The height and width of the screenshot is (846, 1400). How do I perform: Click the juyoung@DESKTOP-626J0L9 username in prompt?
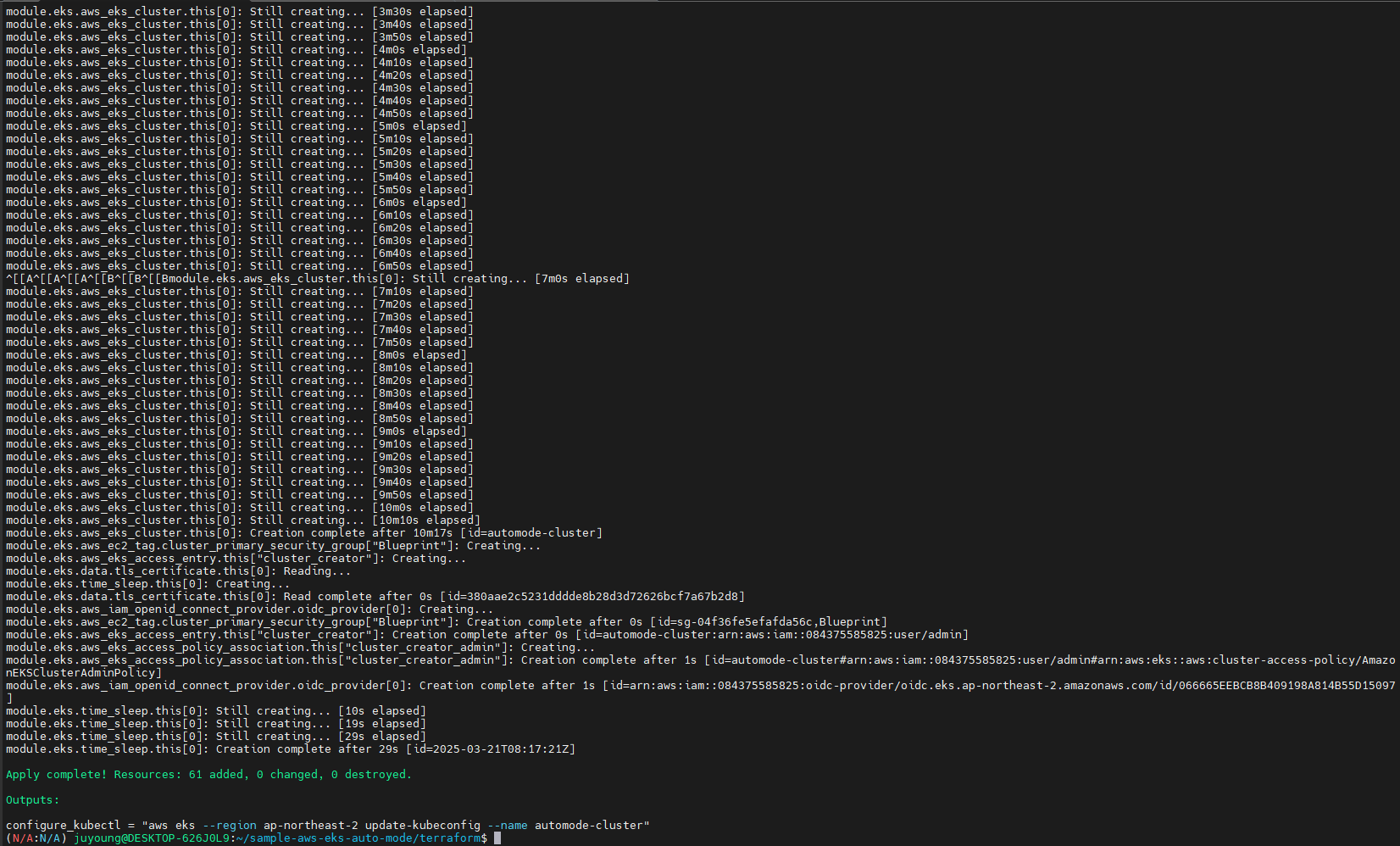click(x=152, y=838)
